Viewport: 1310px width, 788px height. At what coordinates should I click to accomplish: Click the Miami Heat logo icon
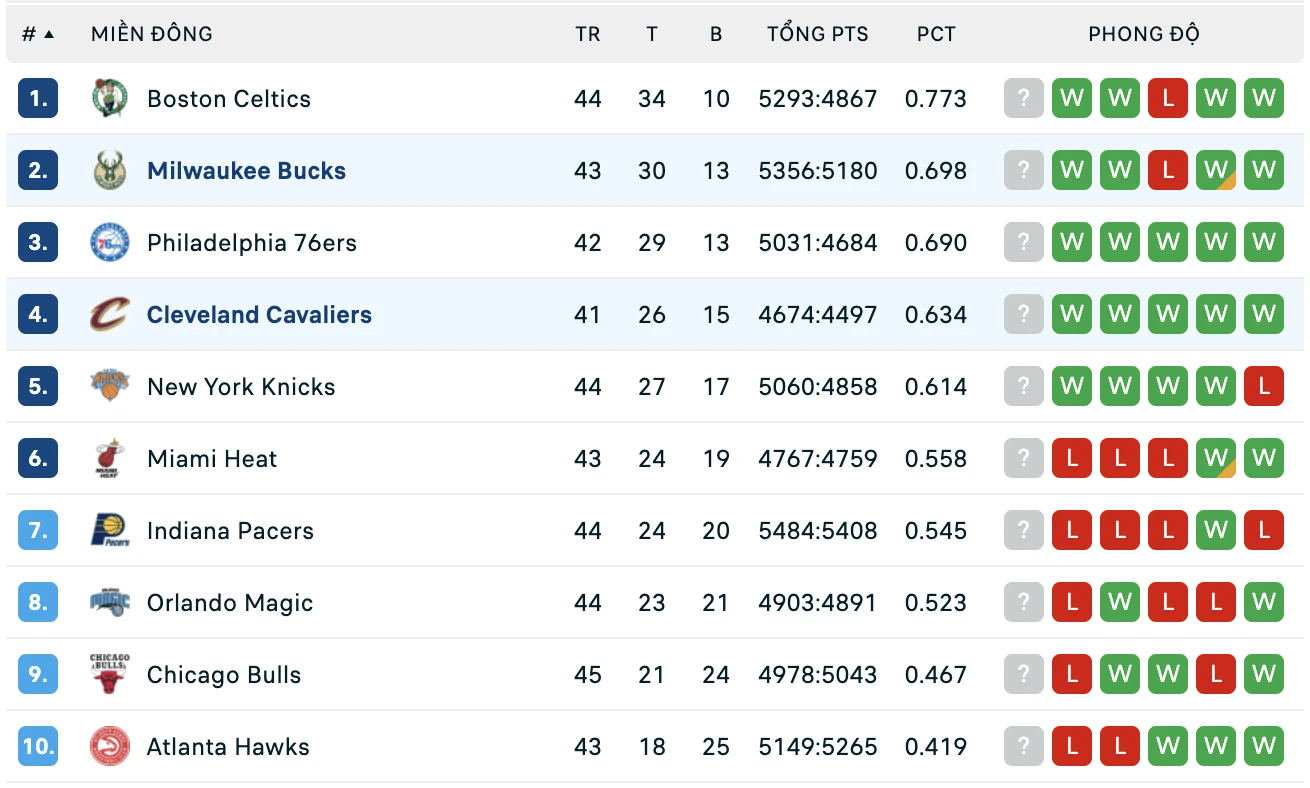[110, 459]
